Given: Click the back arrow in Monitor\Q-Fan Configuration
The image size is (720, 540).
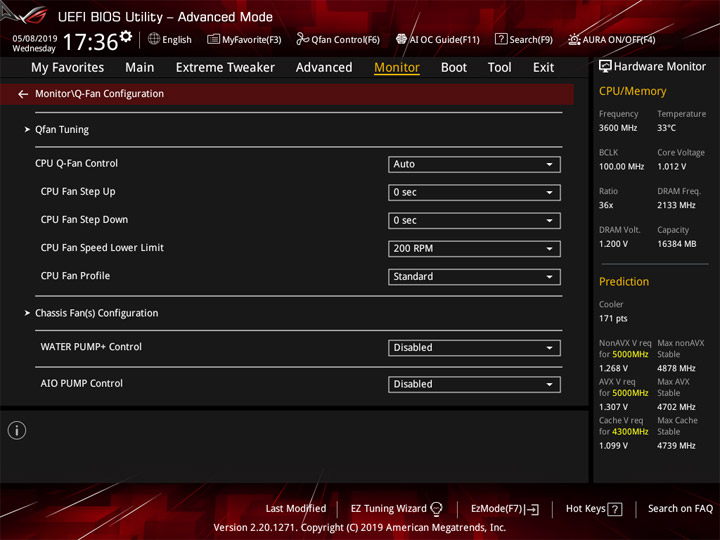Looking at the screenshot, I should click(x=23, y=94).
